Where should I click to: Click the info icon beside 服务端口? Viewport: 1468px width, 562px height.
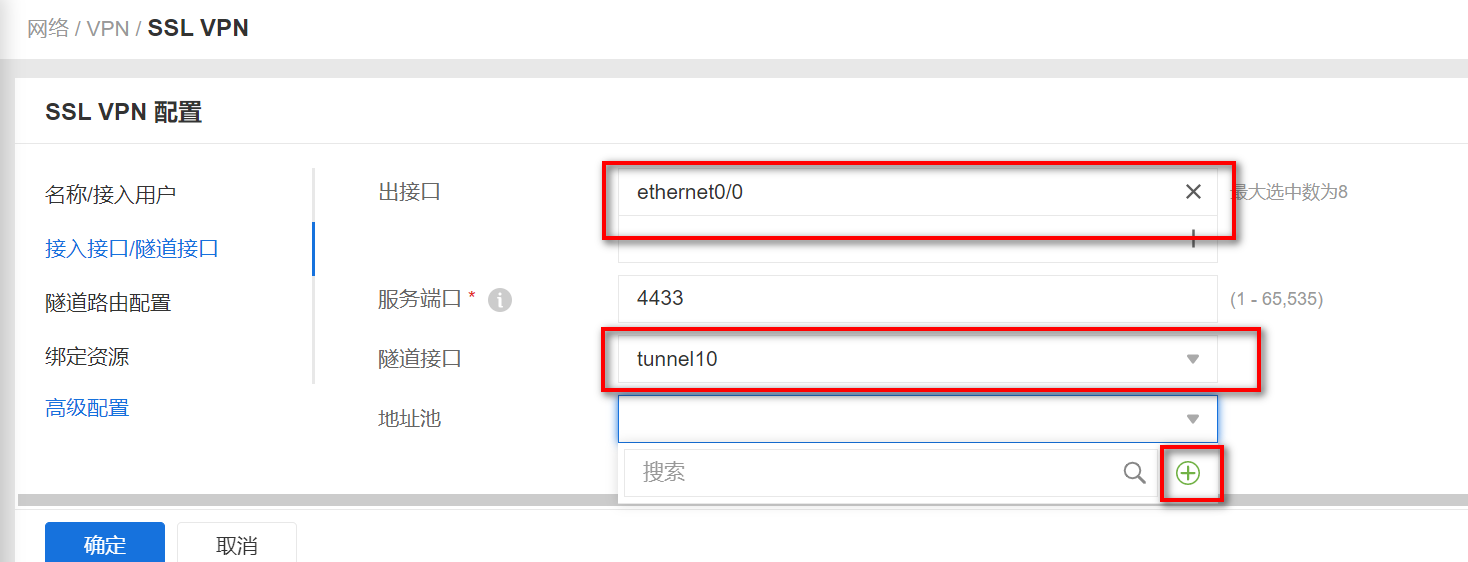[499, 299]
